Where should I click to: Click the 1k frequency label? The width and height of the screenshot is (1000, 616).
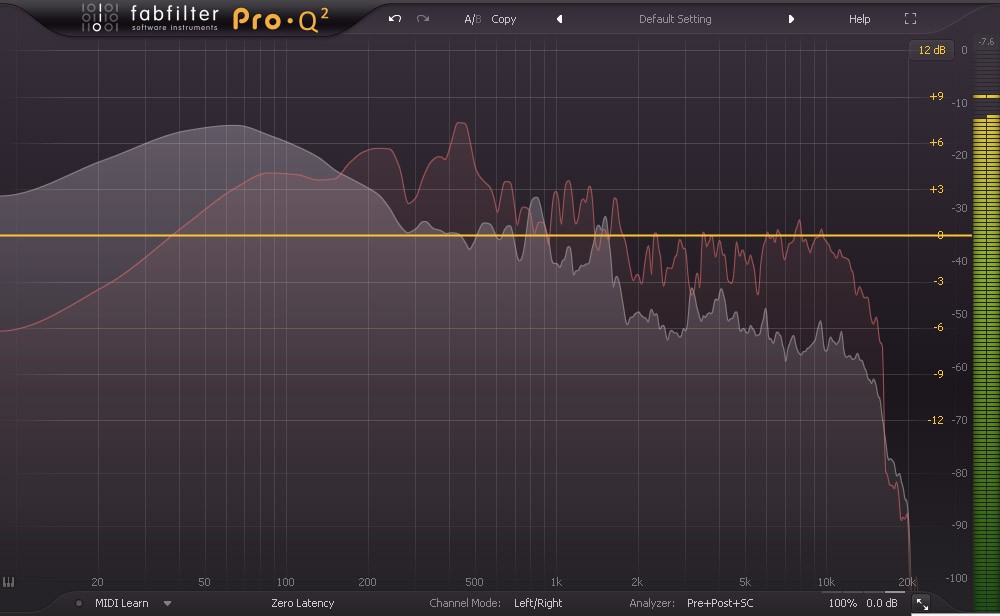click(556, 582)
